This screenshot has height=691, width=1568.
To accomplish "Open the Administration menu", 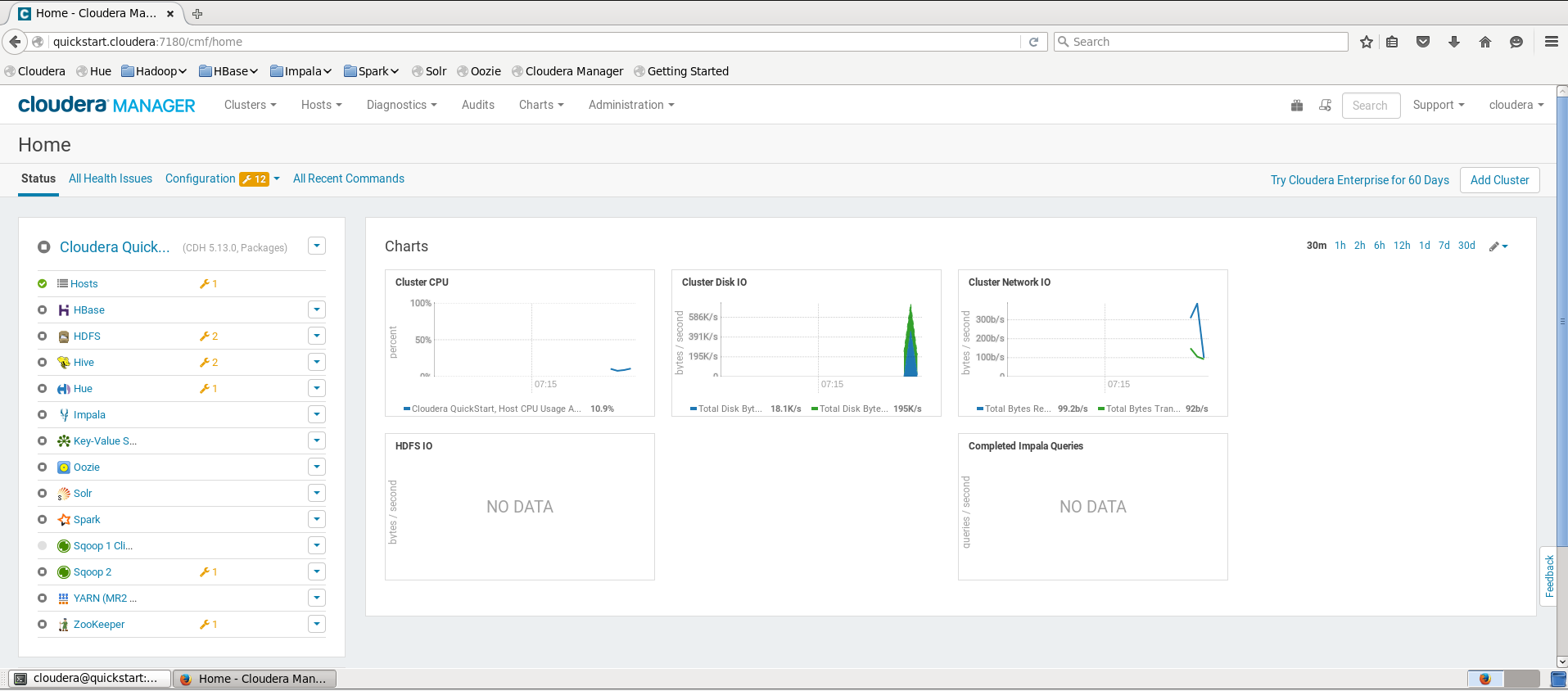I will tap(631, 105).
